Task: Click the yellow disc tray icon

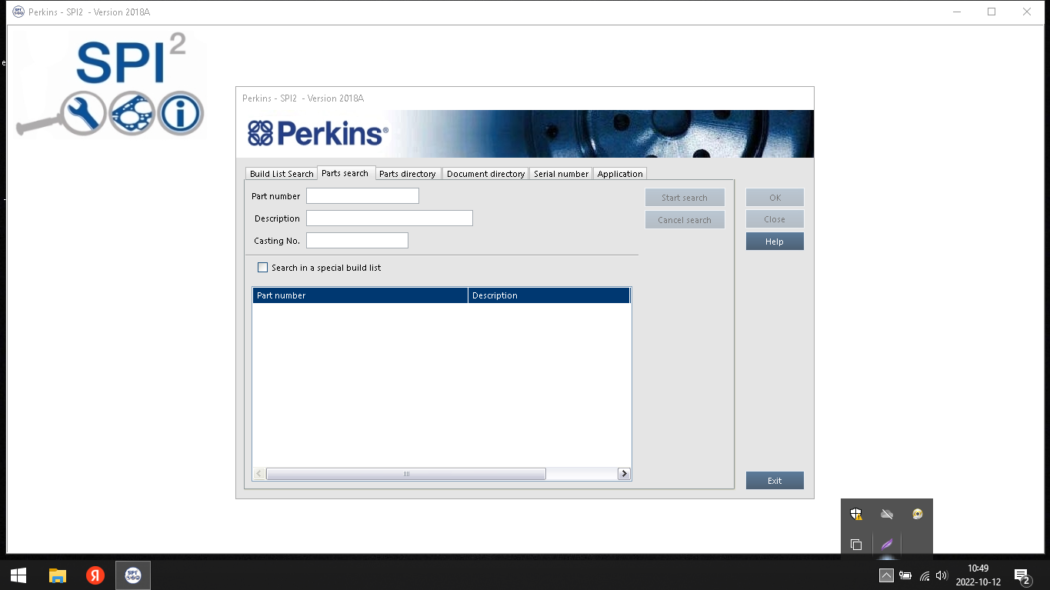Action: click(917, 514)
